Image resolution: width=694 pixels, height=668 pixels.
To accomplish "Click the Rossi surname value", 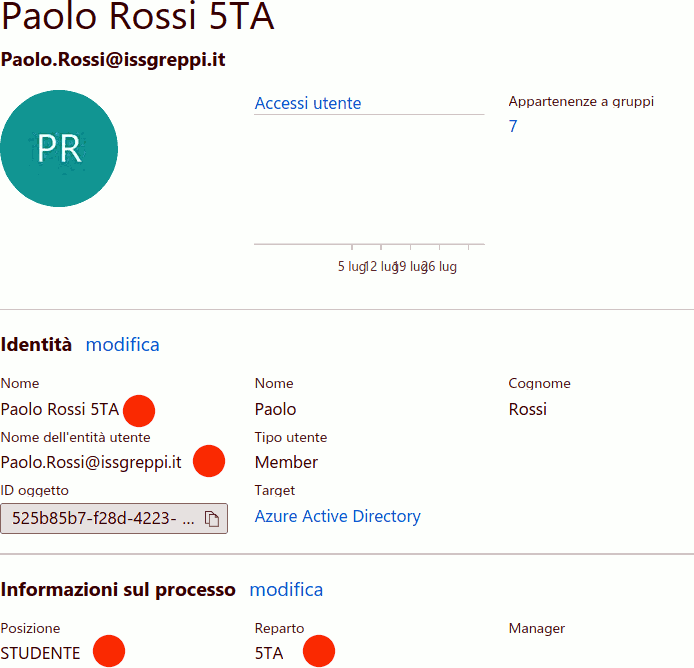I will [527, 409].
